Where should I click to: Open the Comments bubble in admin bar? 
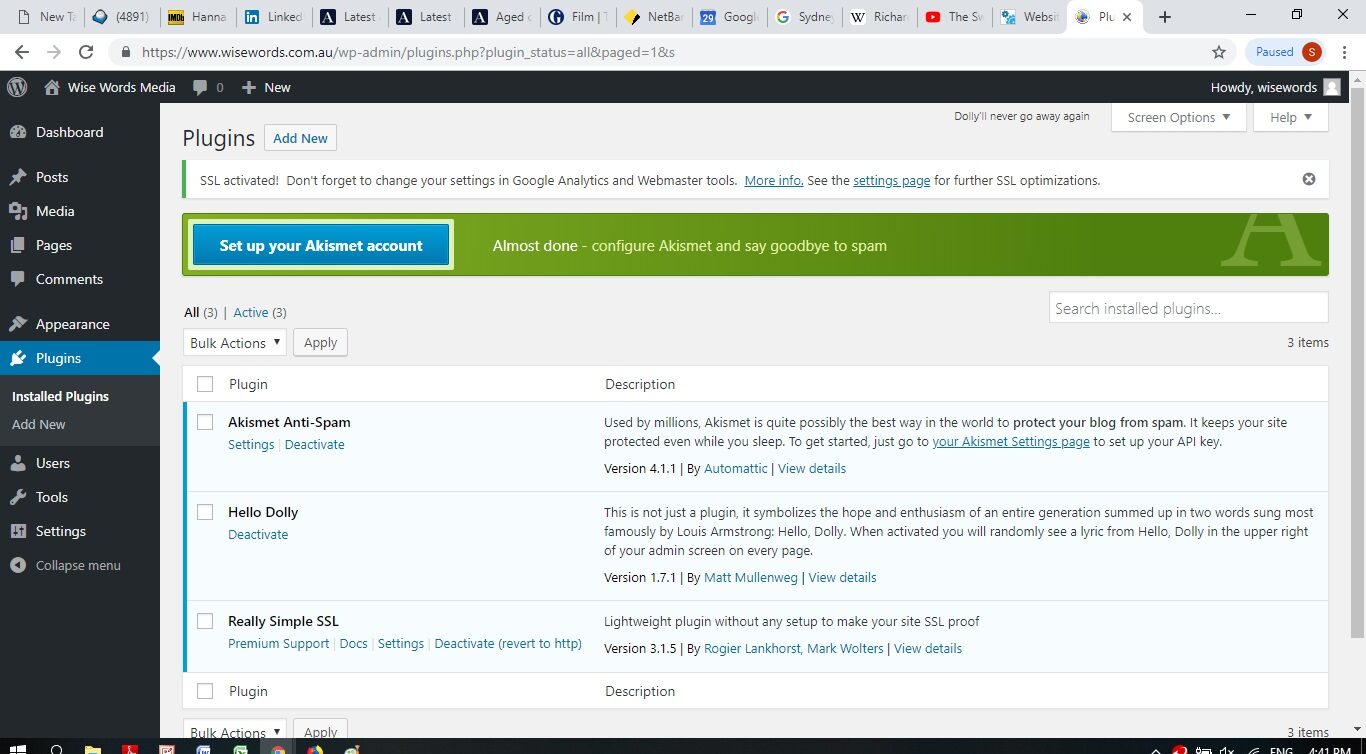(208, 87)
